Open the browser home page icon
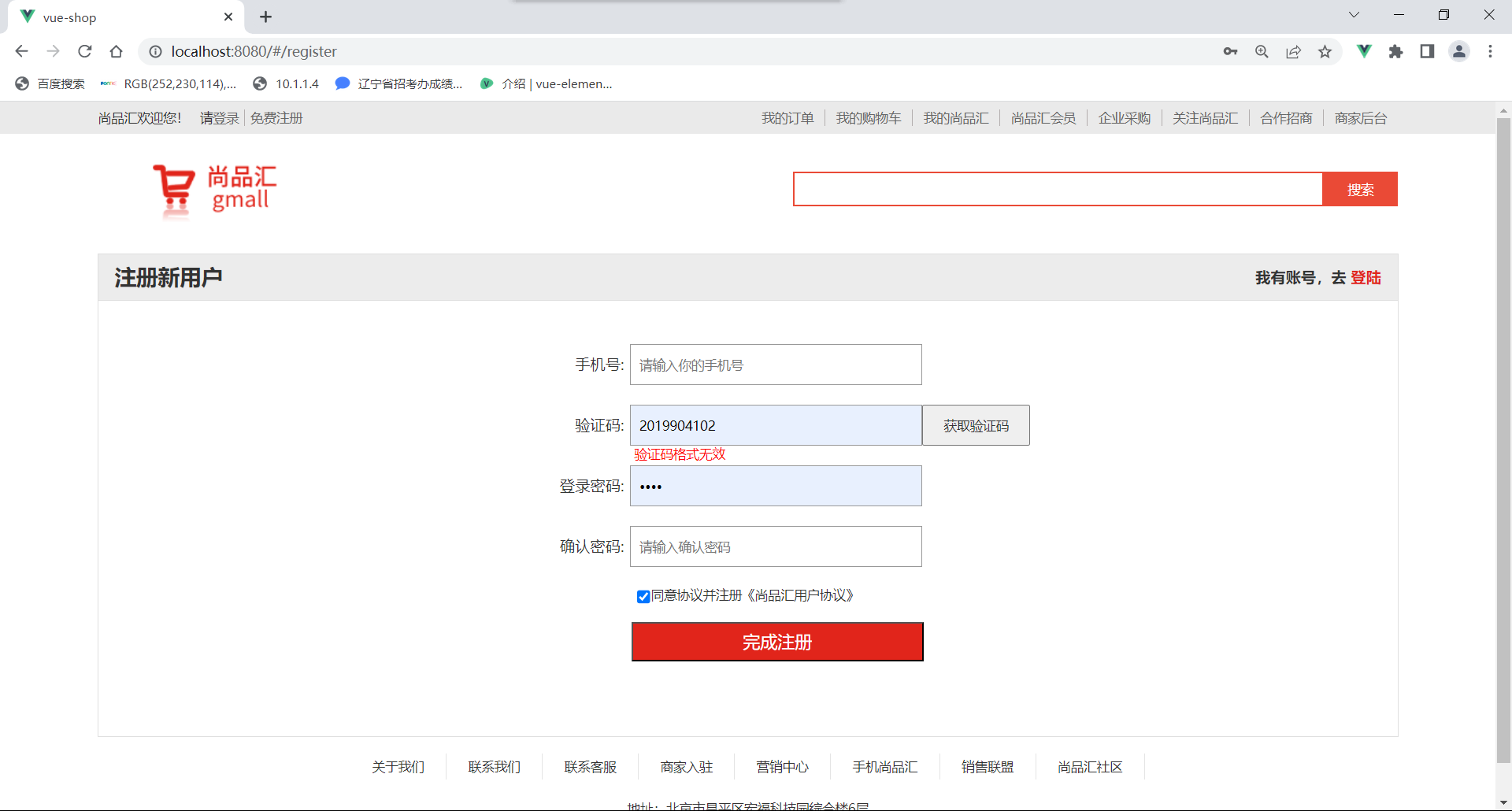 (117, 51)
